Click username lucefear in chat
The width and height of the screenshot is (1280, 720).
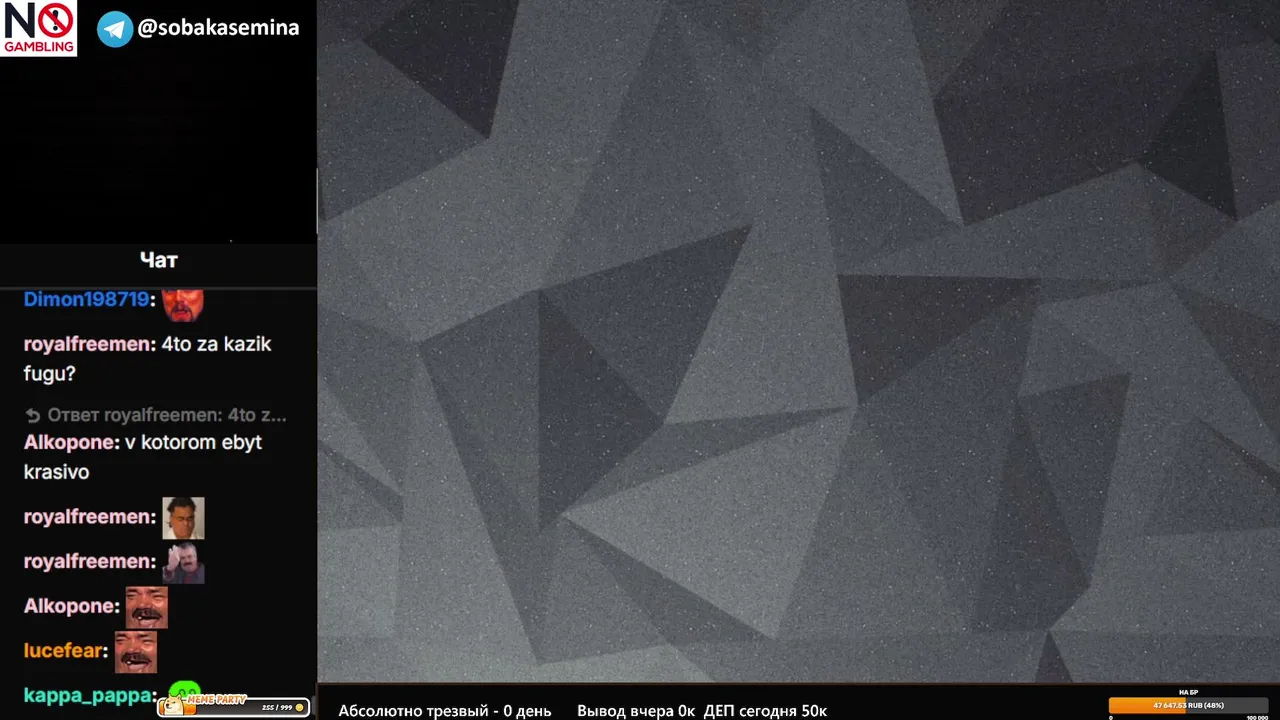click(x=63, y=651)
